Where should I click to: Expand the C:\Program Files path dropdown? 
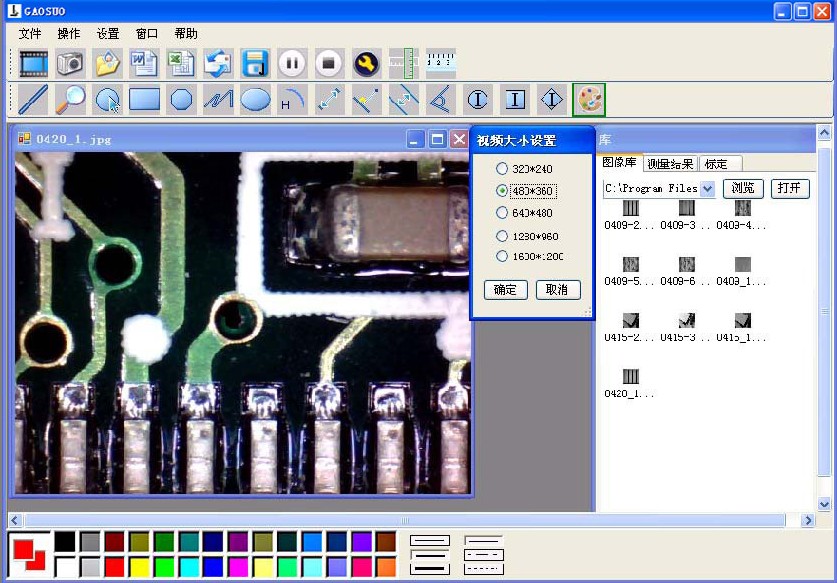(707, 188)
